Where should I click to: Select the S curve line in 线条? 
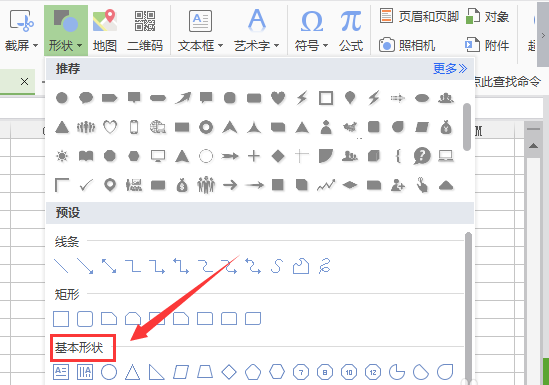tap(277, 266)
